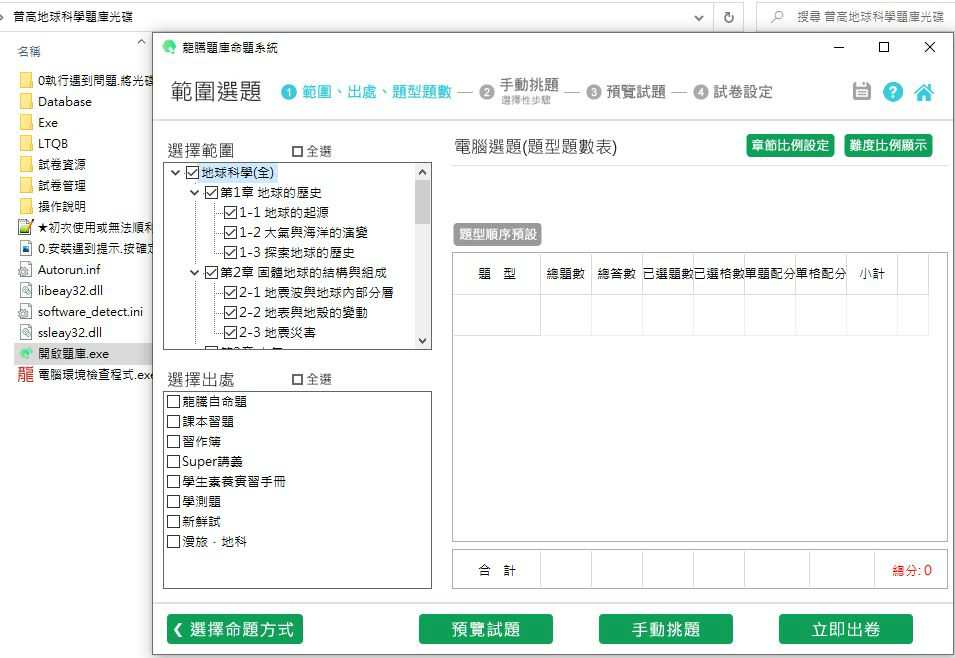Viewport: 955px width, 658px height.
Task: Uncheck 第1章 地球的歷史 checkbox
Action: click(211, 193)
